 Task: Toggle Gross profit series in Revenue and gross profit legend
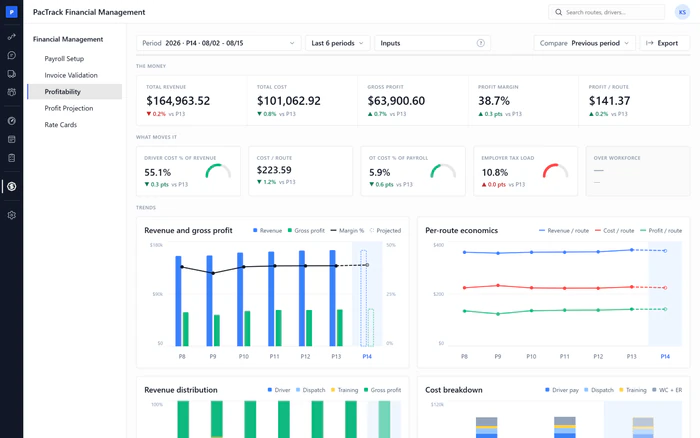(306, 230)
